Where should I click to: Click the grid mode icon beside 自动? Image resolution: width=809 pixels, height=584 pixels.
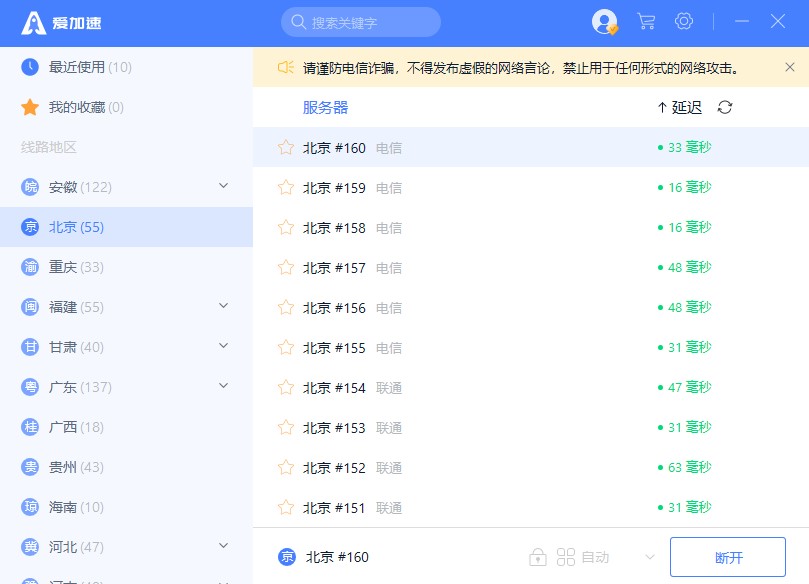(566, 557)
